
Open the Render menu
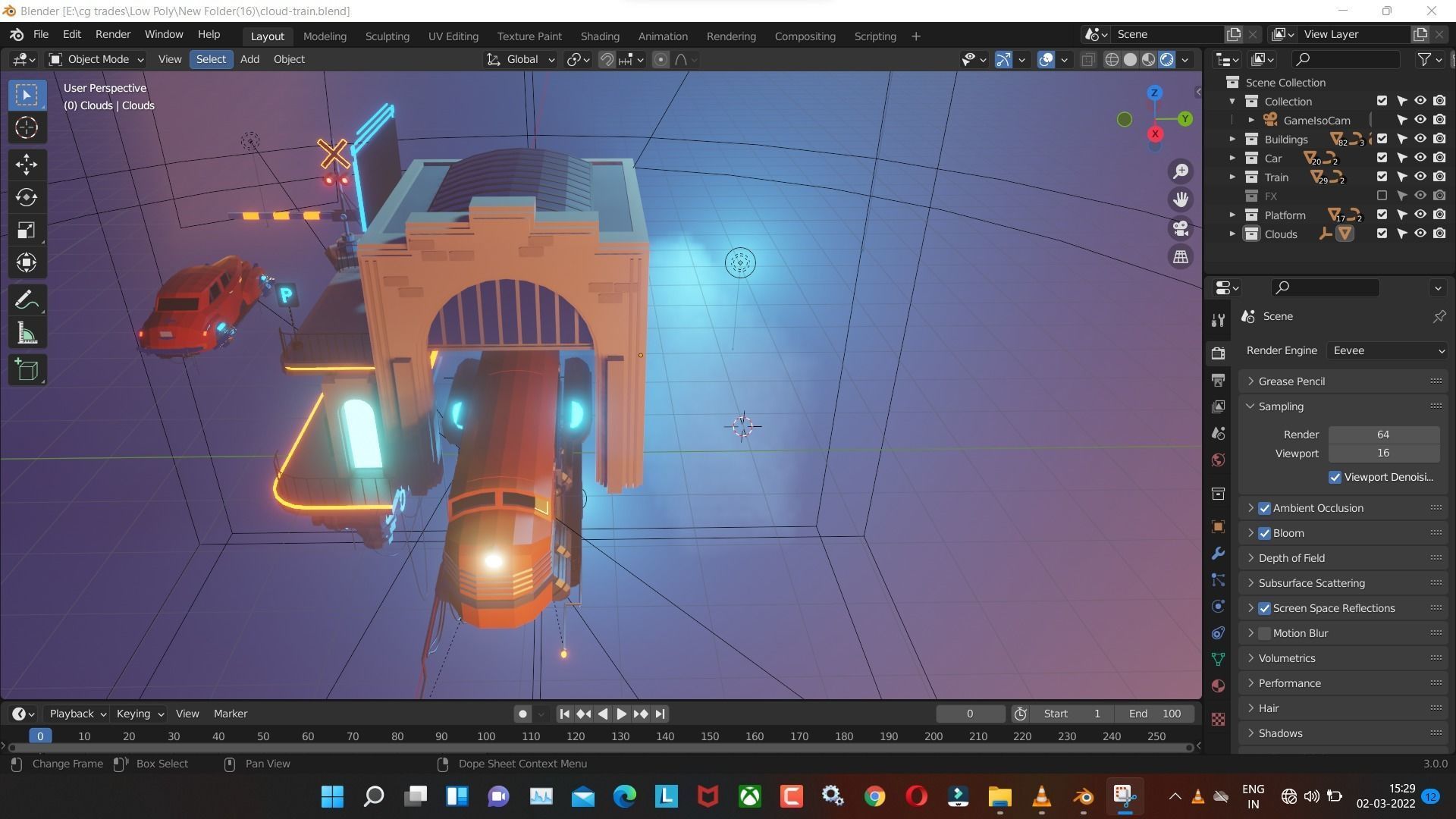coord(113,35)
